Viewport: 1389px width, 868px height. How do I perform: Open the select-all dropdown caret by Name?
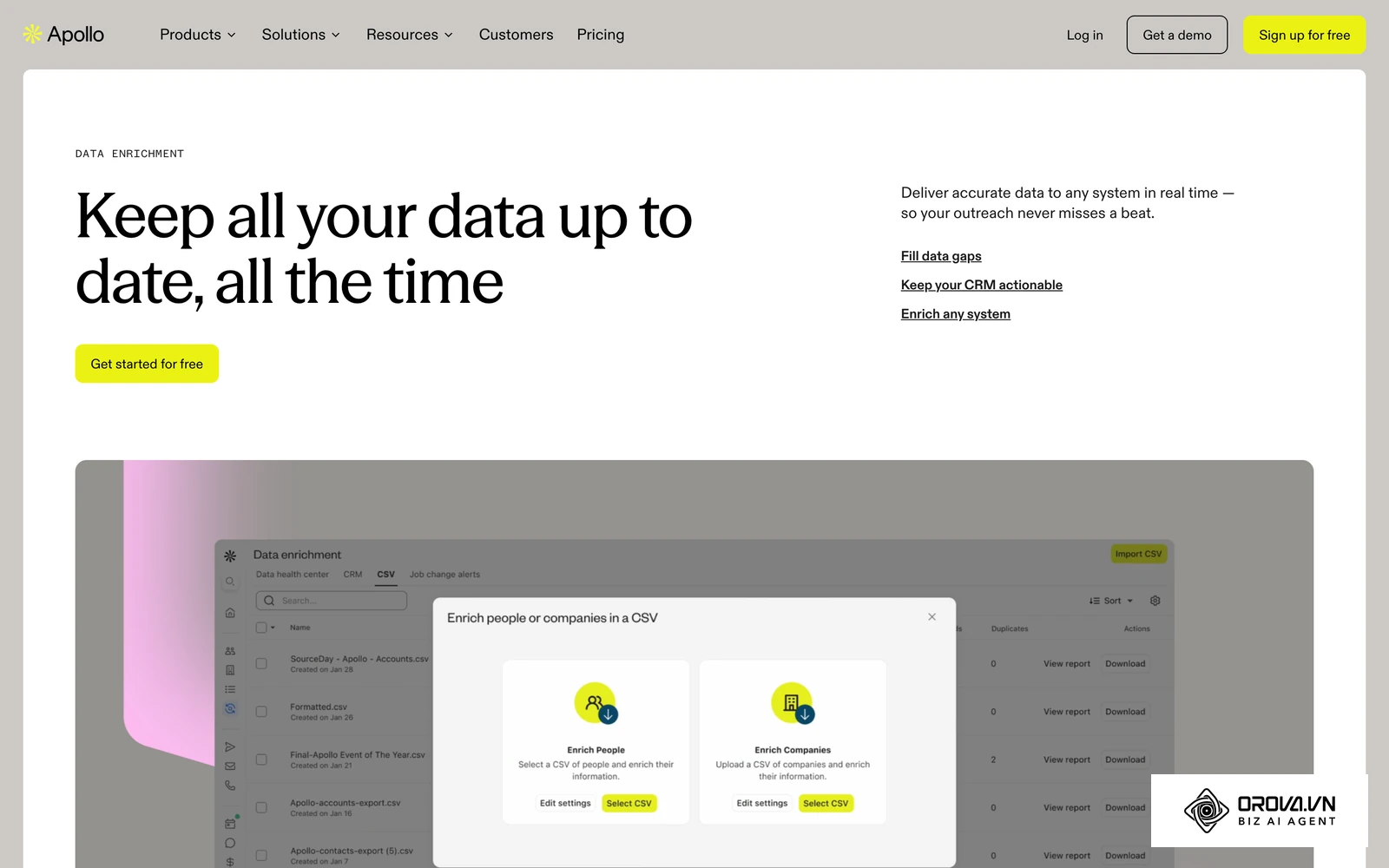273,628
